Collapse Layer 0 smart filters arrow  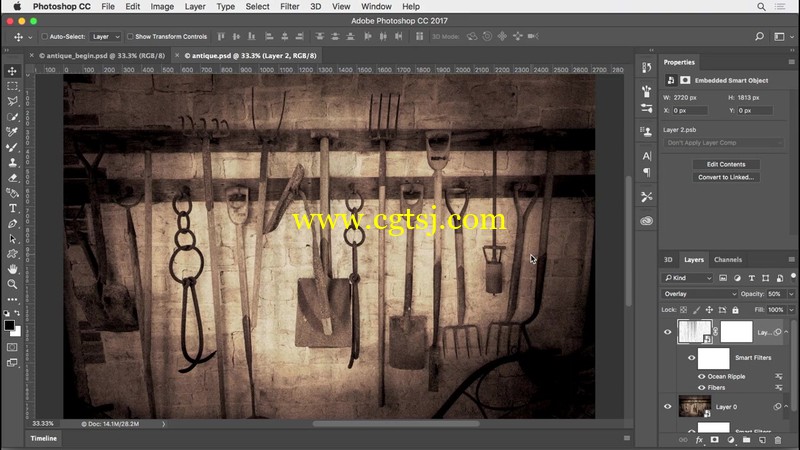tap(786, 407)
